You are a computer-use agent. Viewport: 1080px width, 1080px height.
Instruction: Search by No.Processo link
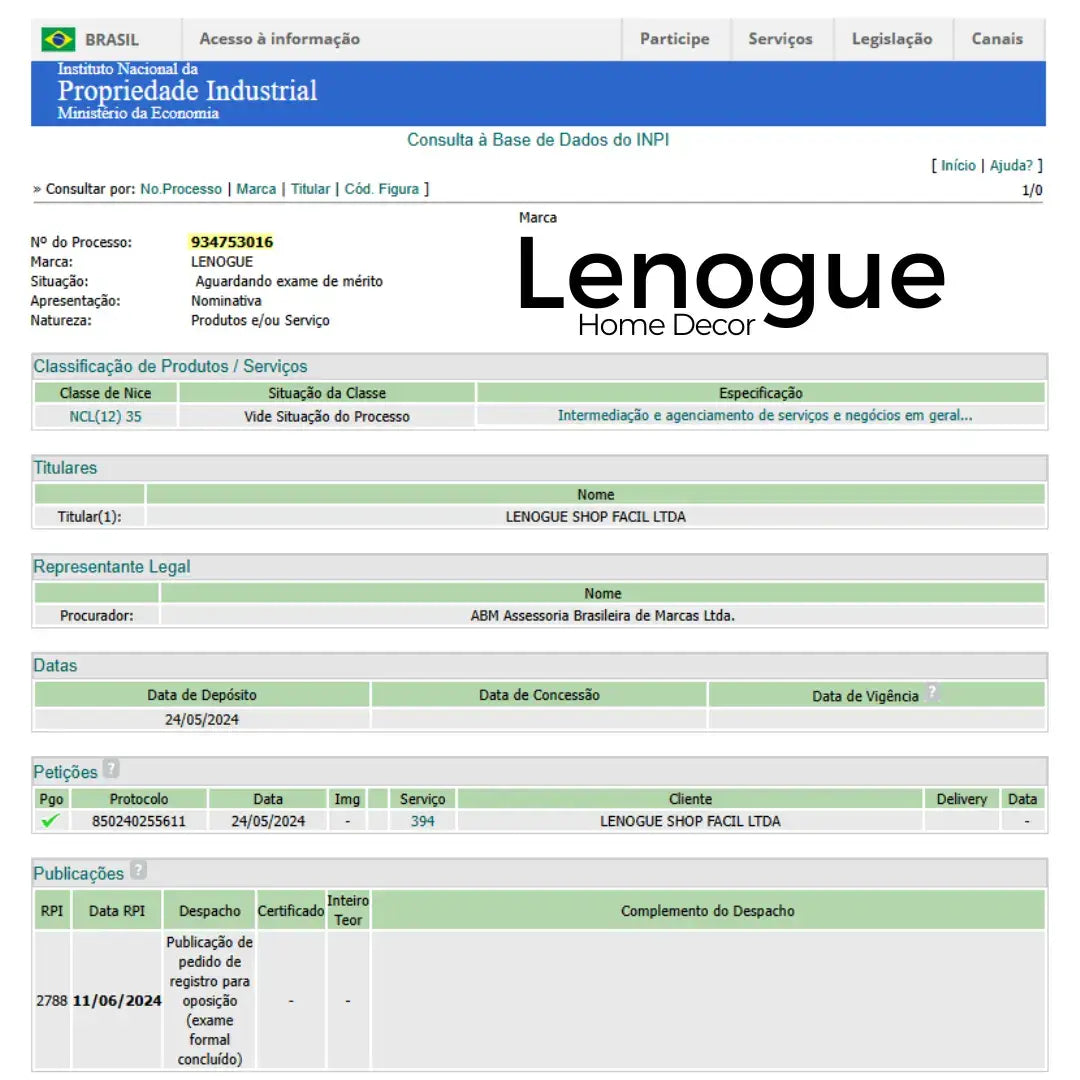tap(181, 189)
